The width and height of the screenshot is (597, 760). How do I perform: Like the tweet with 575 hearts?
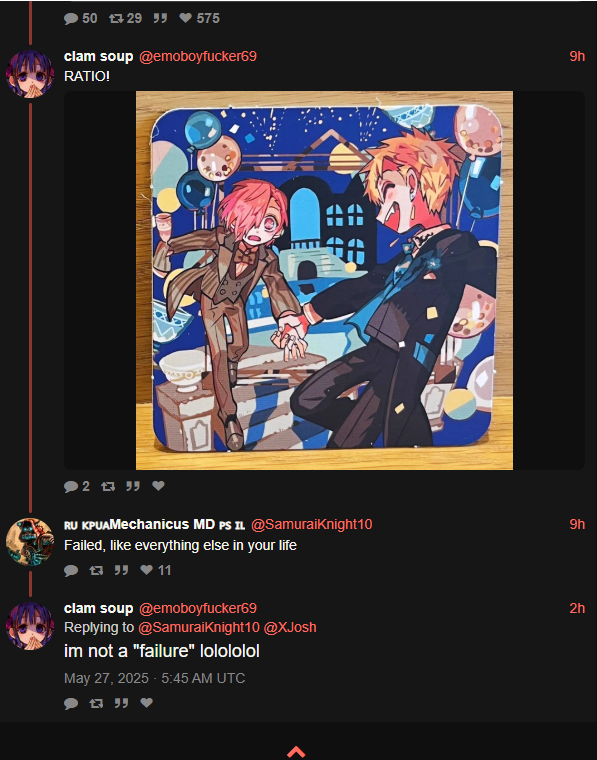pyautogui.click(x=186, y=18)
